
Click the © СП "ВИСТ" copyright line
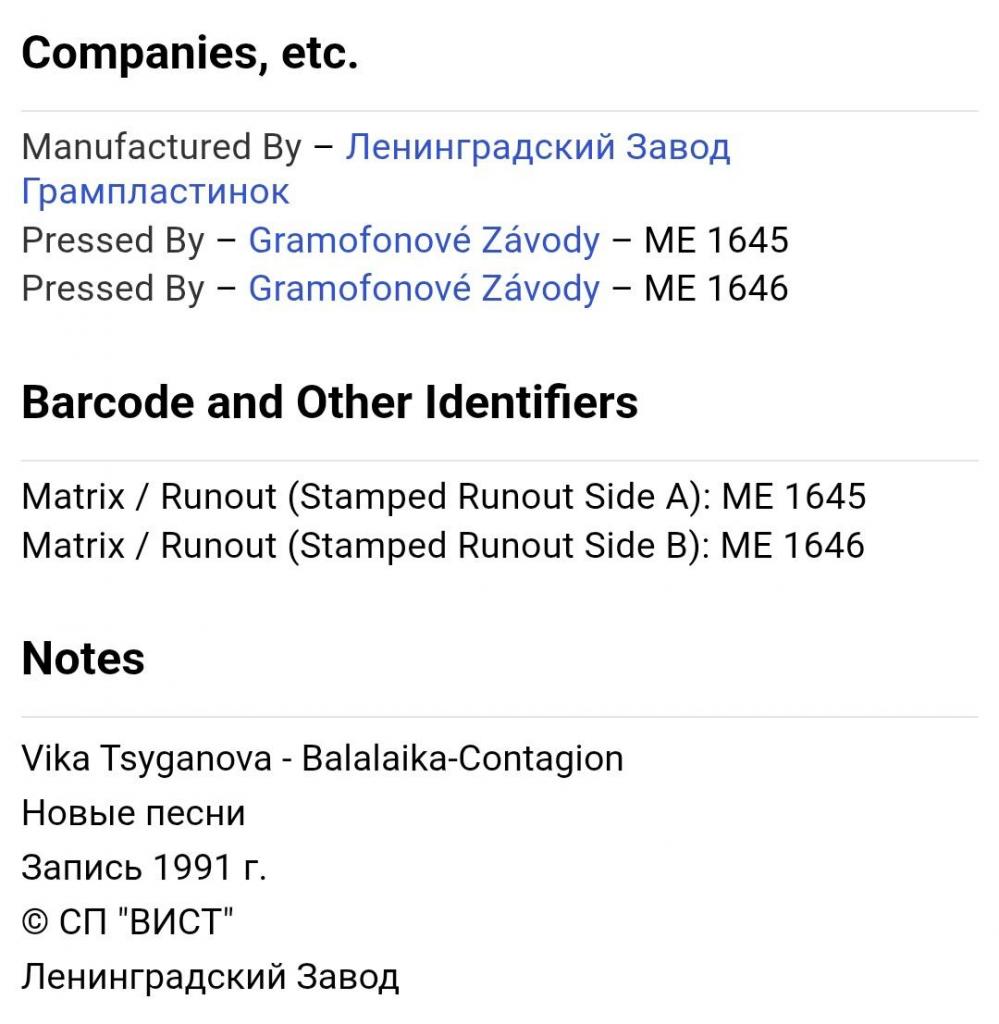127,921
